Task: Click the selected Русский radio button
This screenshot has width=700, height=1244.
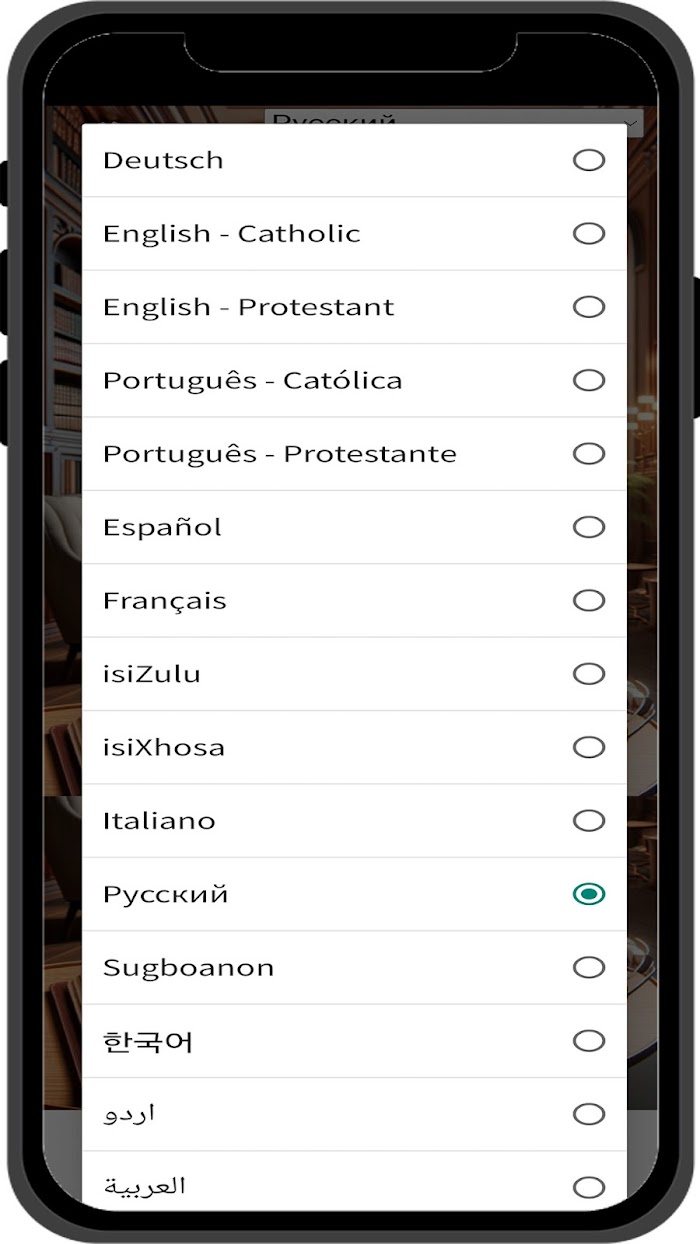Action: [x=589, y=894]
